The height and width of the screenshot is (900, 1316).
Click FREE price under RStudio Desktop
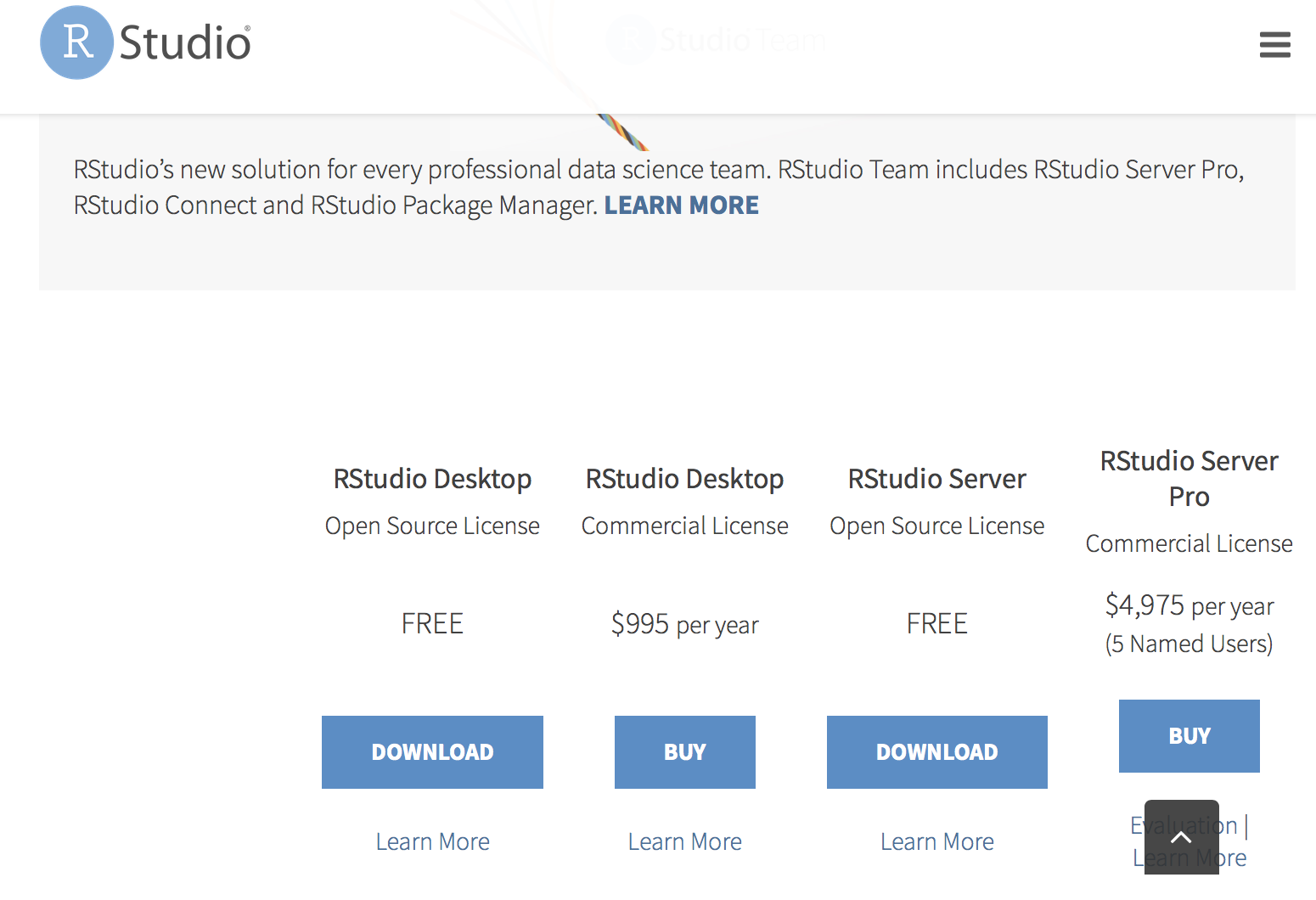[432, 624]
